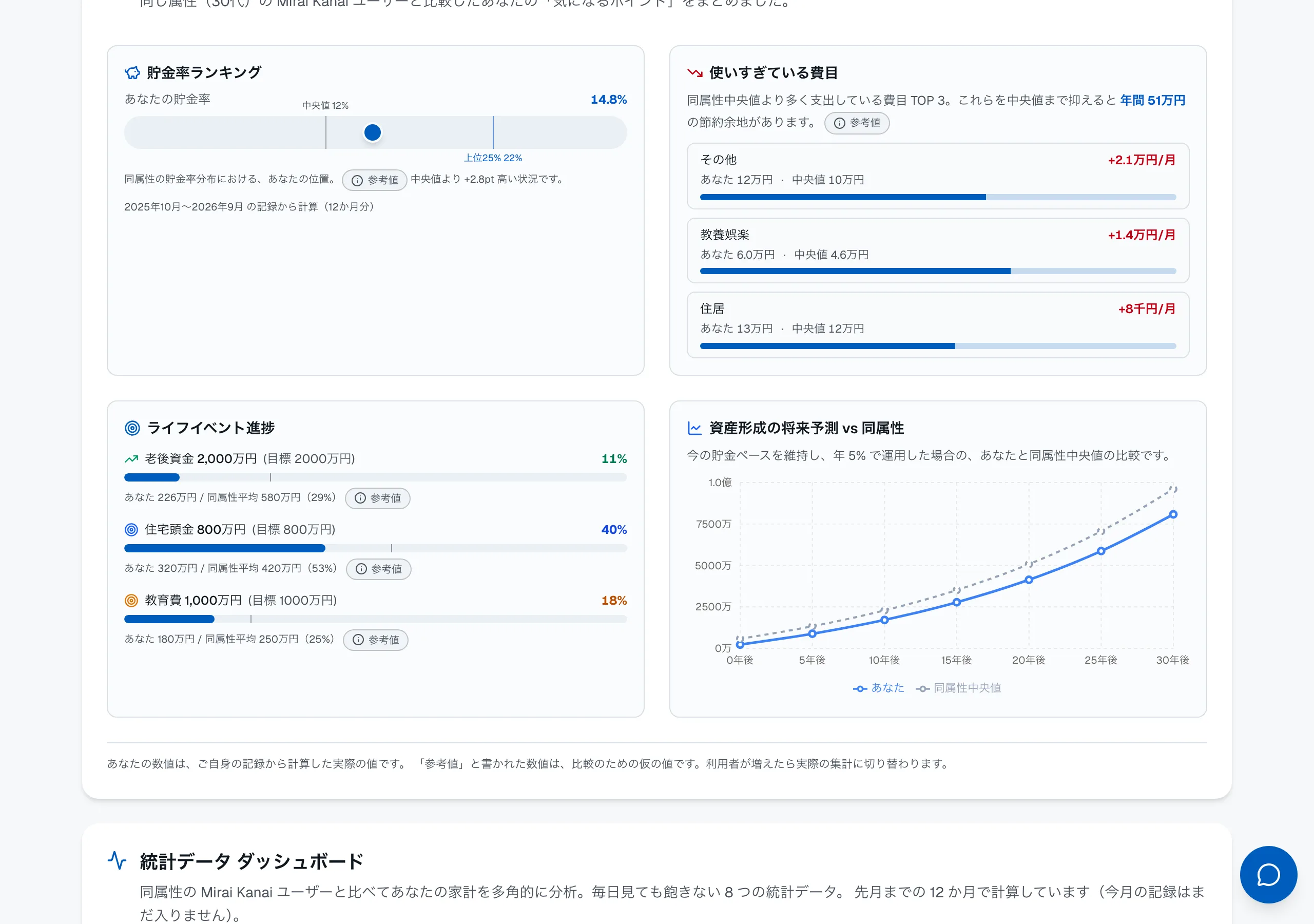
Task: Click the 上位25% 22% label
Action: pos(493,158)
